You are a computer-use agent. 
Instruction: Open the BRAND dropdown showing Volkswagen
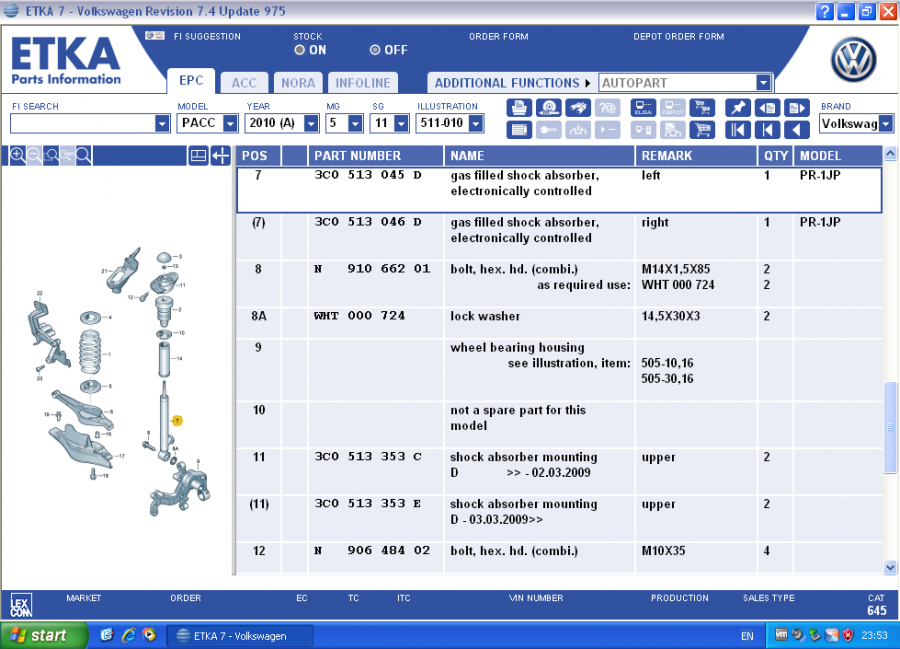pos(856,124)
